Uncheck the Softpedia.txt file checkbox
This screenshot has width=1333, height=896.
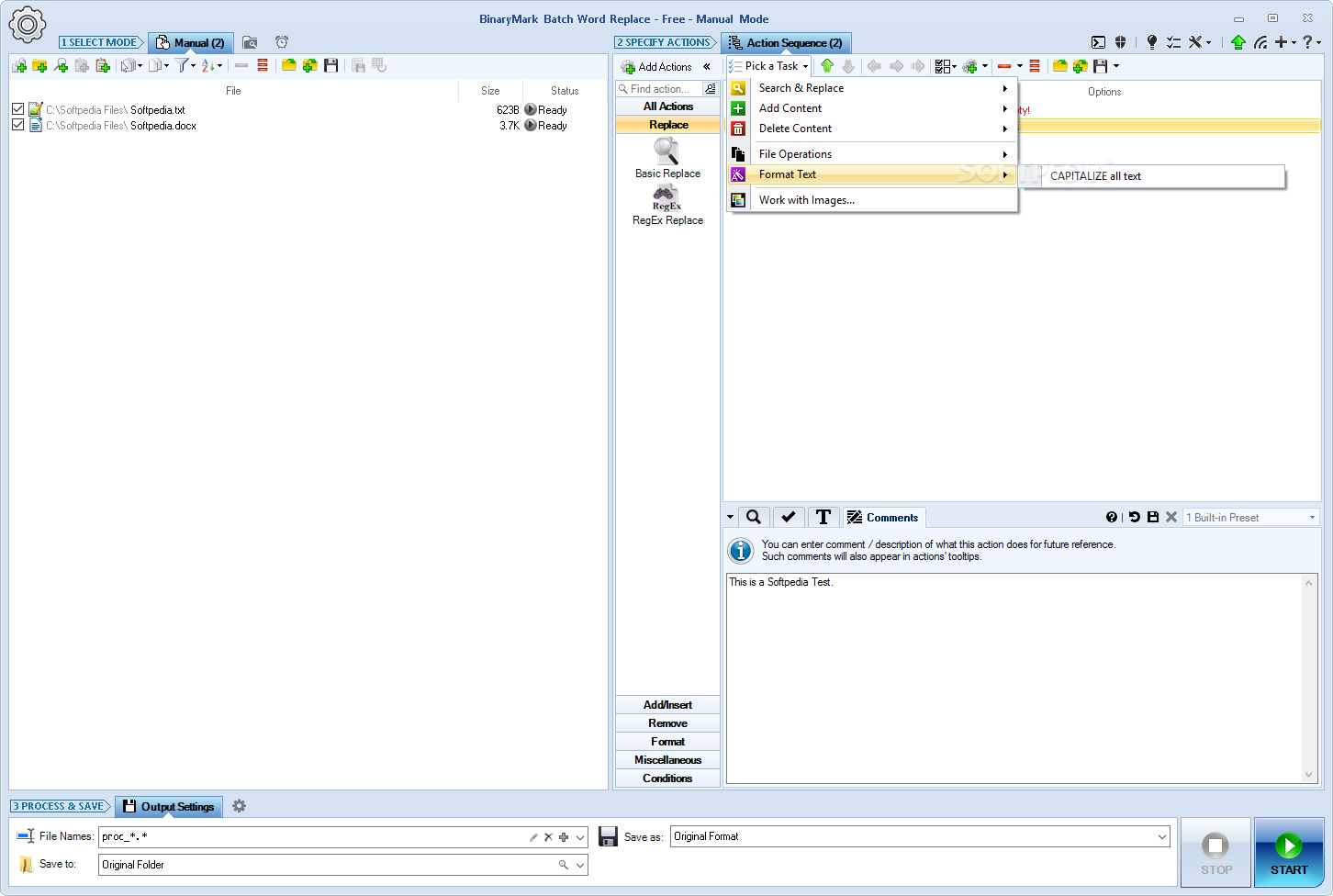pyautogui.click(x=17, y=109)
